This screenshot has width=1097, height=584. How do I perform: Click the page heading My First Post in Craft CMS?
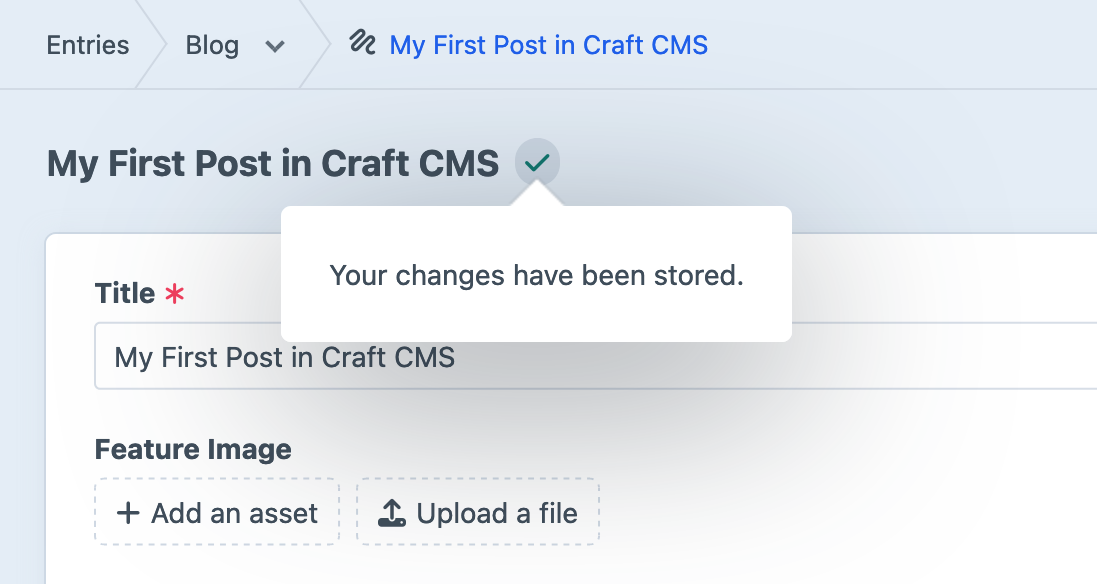click(273, 163)
